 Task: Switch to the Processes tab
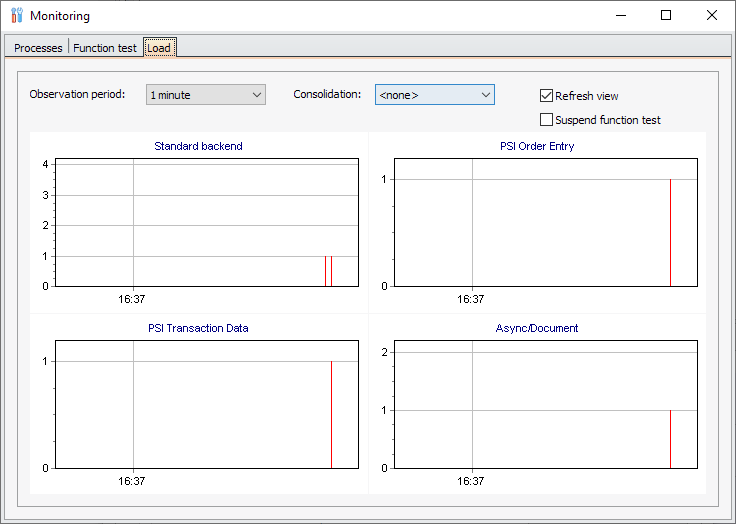tap(38, 48)
